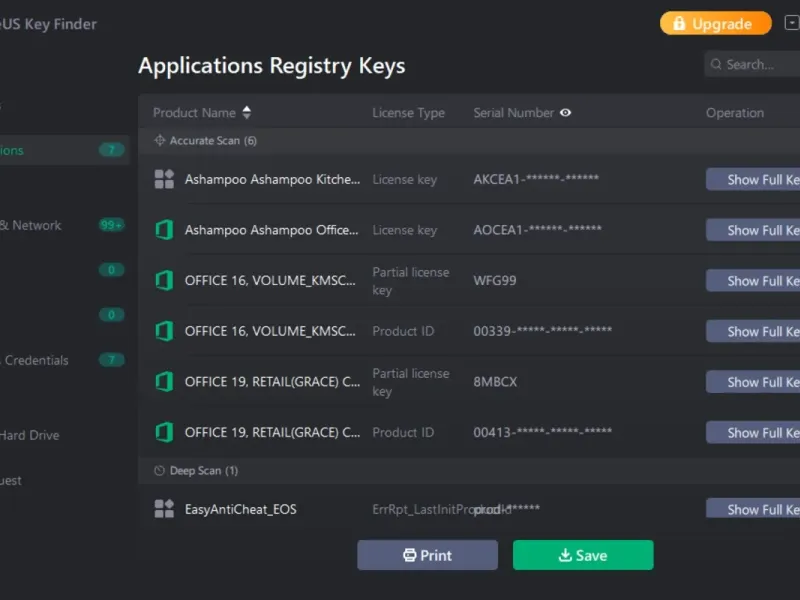Click the icon for OFFICE 16 Product ID row

tap(164, 331)
